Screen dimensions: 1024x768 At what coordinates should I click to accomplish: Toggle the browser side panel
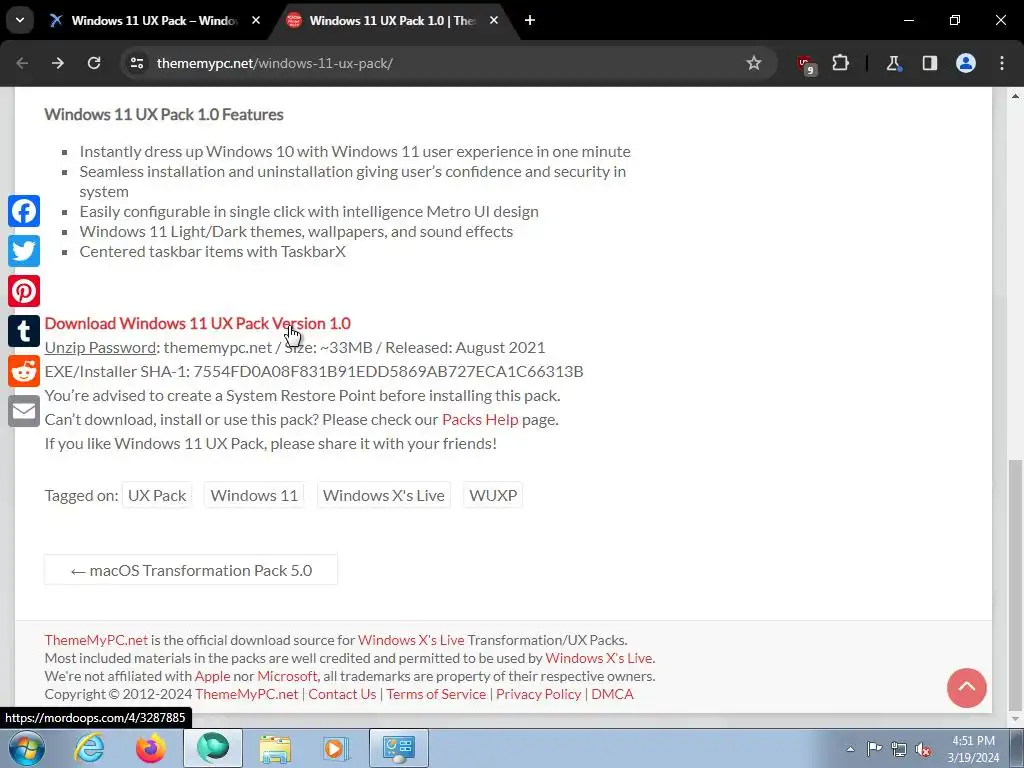pyautogui.click(x=929, y=63)
